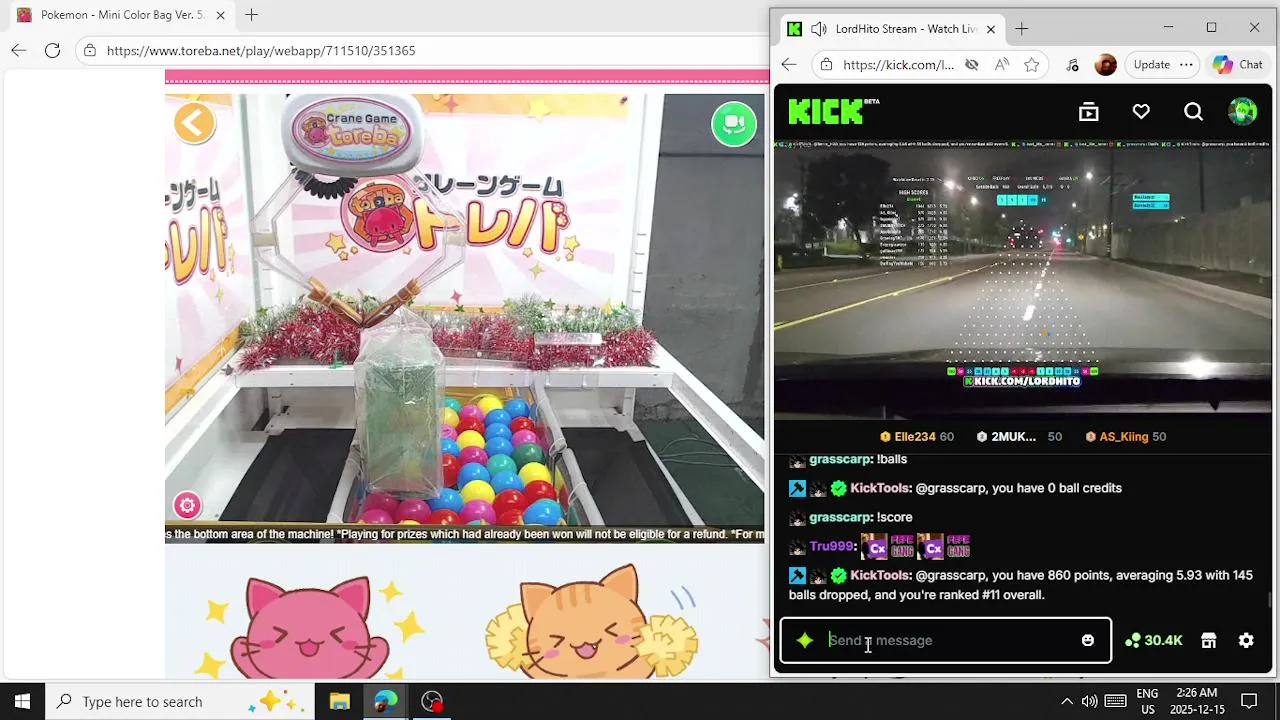Image resolution: width=1280 pixels, height=720 pixels.
Task: Click the toreba.net address bar URL
Action: coord(260,50)
